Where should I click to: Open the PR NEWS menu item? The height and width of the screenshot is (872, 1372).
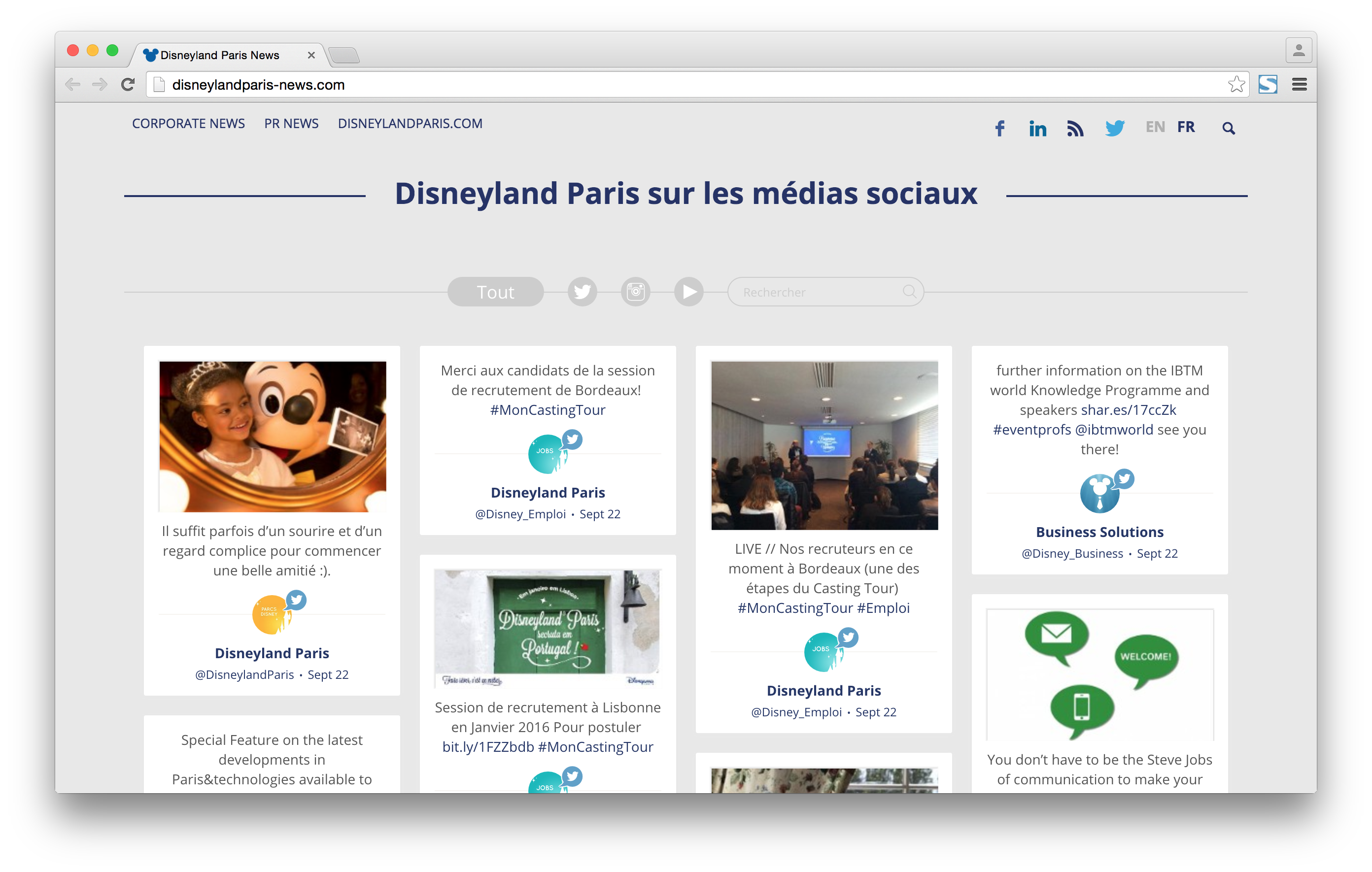point(291,124)
